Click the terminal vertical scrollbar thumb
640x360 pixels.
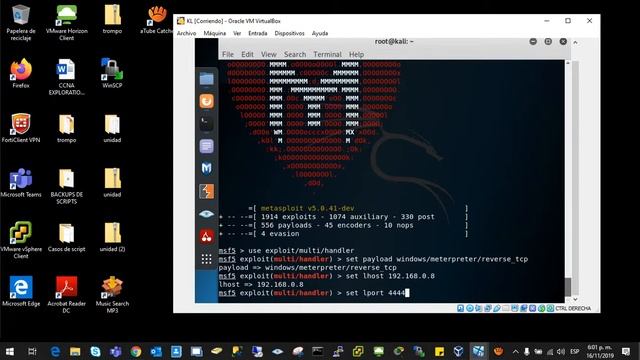coord(568,287)
